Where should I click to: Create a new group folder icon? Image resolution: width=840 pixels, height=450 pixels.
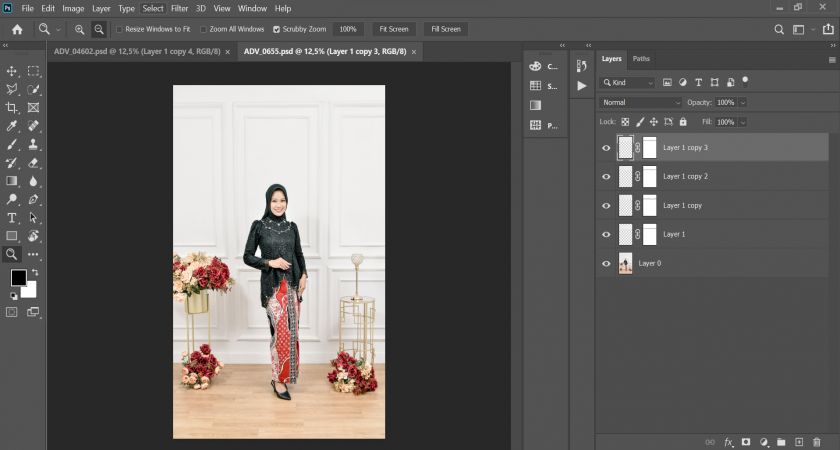(781, 441)
